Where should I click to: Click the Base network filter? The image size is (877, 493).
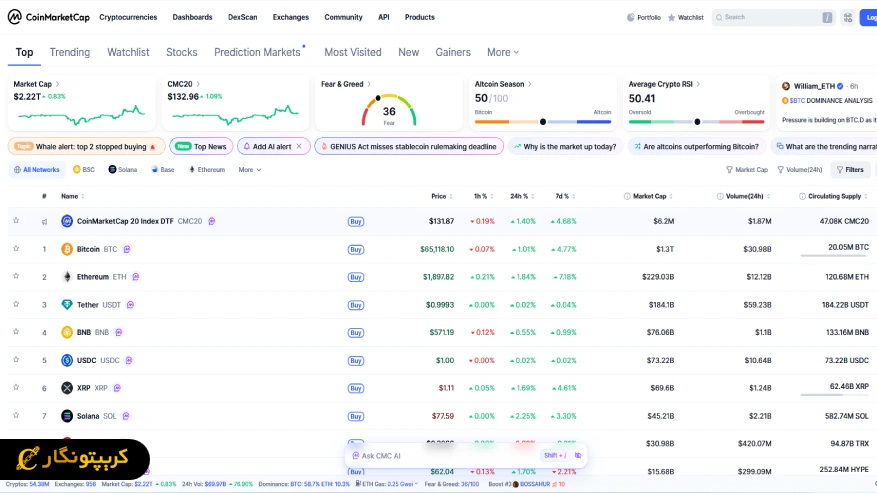[x=163, y=170]
